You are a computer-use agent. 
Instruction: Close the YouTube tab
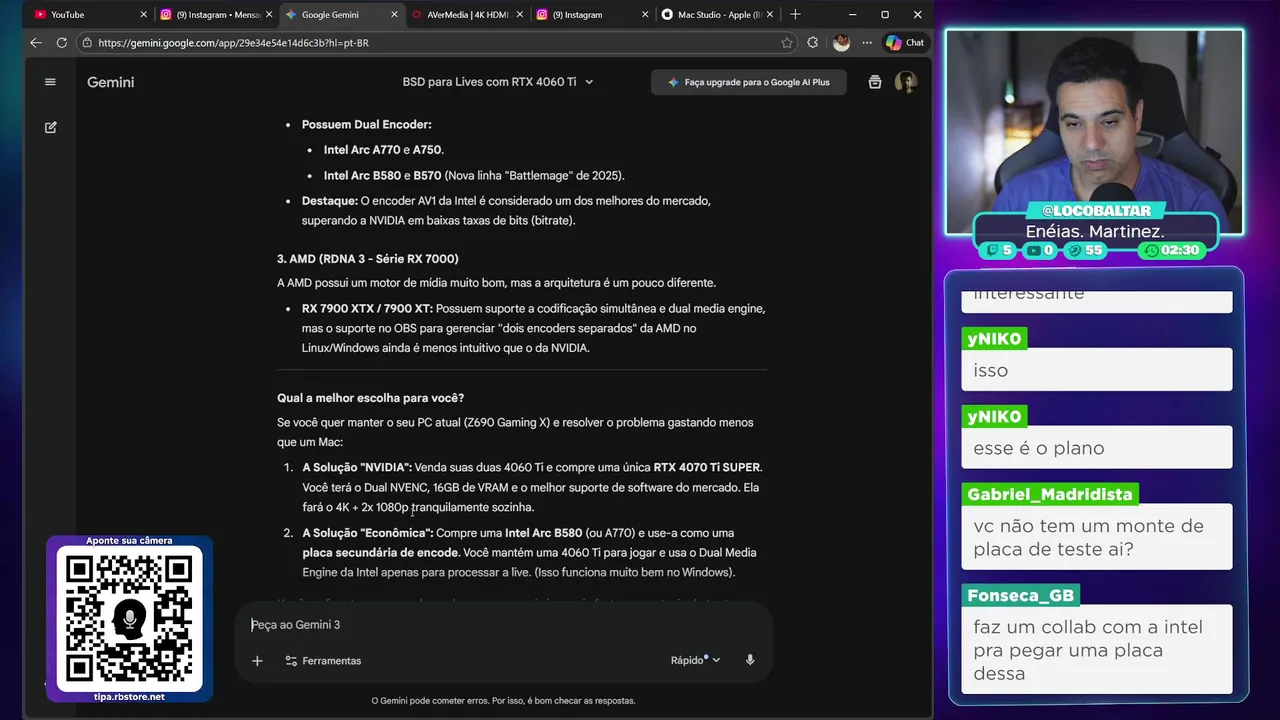143,15
